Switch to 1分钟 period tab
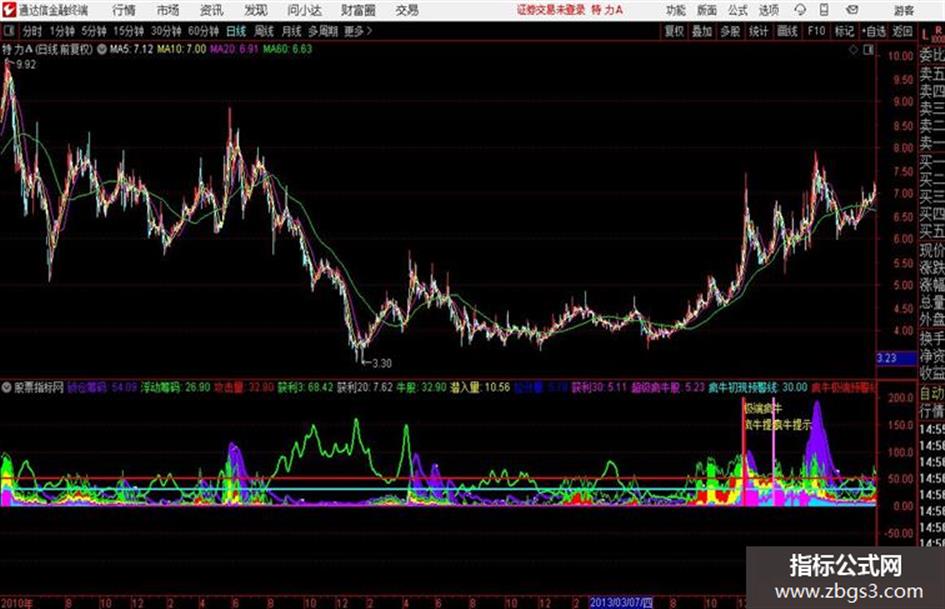The height and width of the screenshot is (609, 945). click(61, 31)
